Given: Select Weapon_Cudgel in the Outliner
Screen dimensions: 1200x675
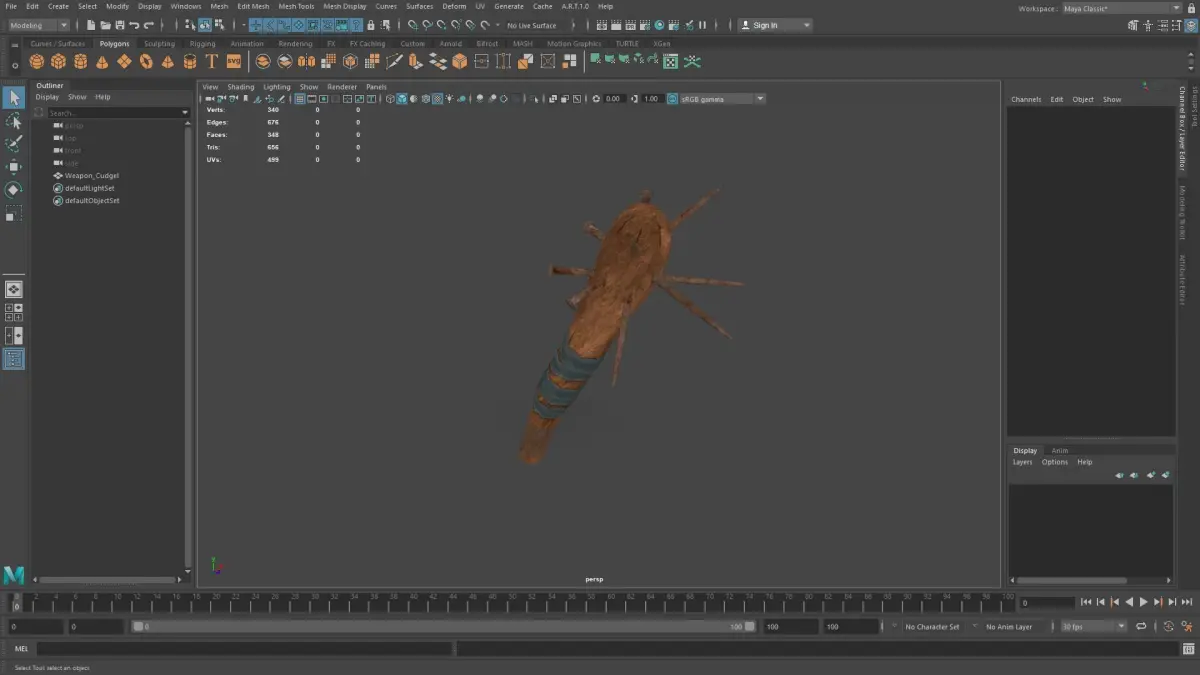Looking at the screenshot, I should [91, 176].
